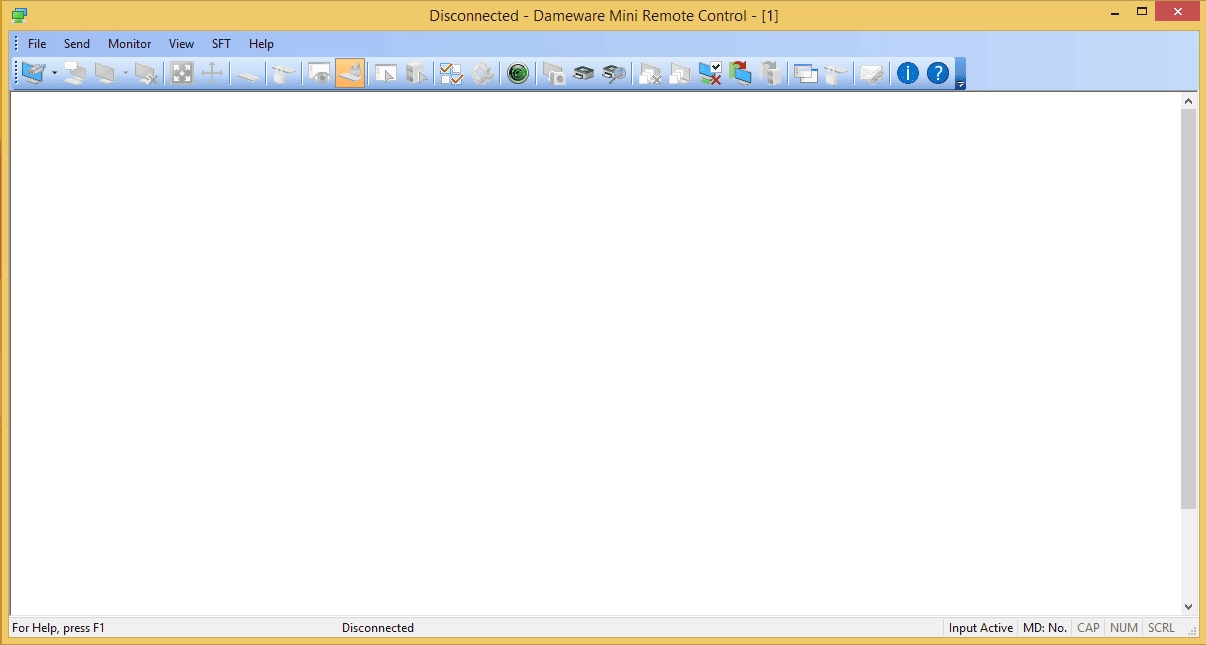Click 'For Help, press F1' status text

click(x=58, y=628)
